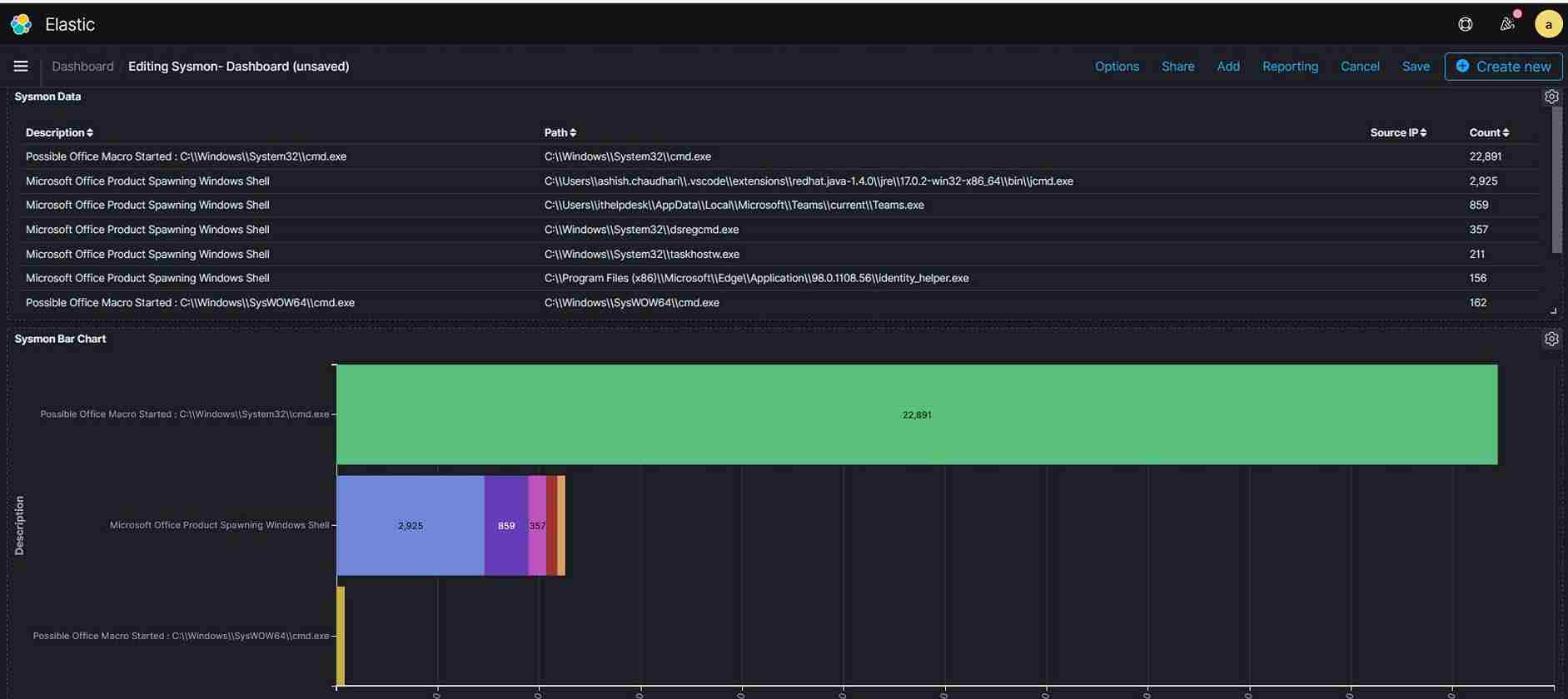The height and width of the screenshot is (699, 1568).
Task: Click the count value 22,891 in table
Action: (x=1486, y=156)
